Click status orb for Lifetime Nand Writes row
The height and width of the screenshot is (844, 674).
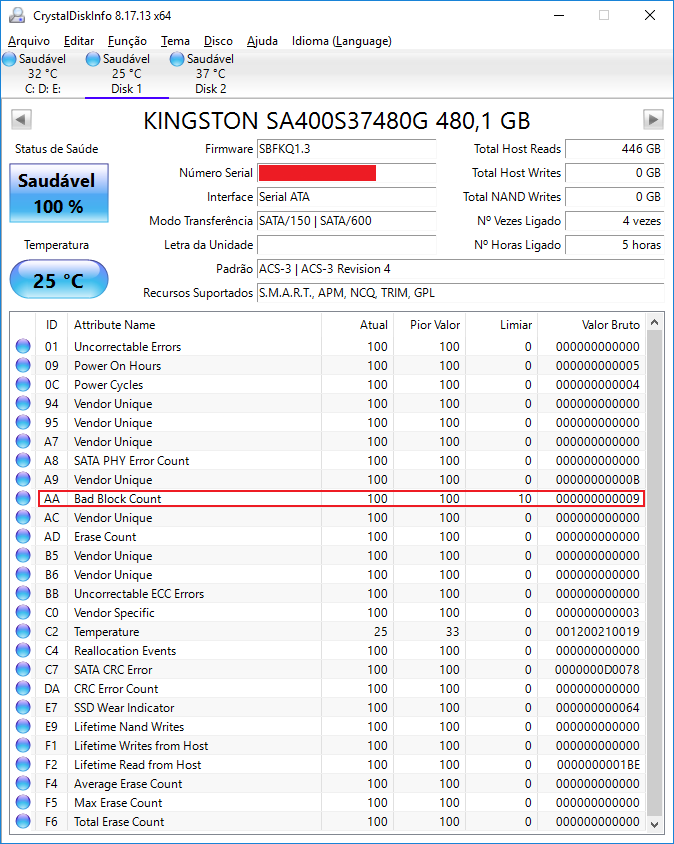coord(23,726)
